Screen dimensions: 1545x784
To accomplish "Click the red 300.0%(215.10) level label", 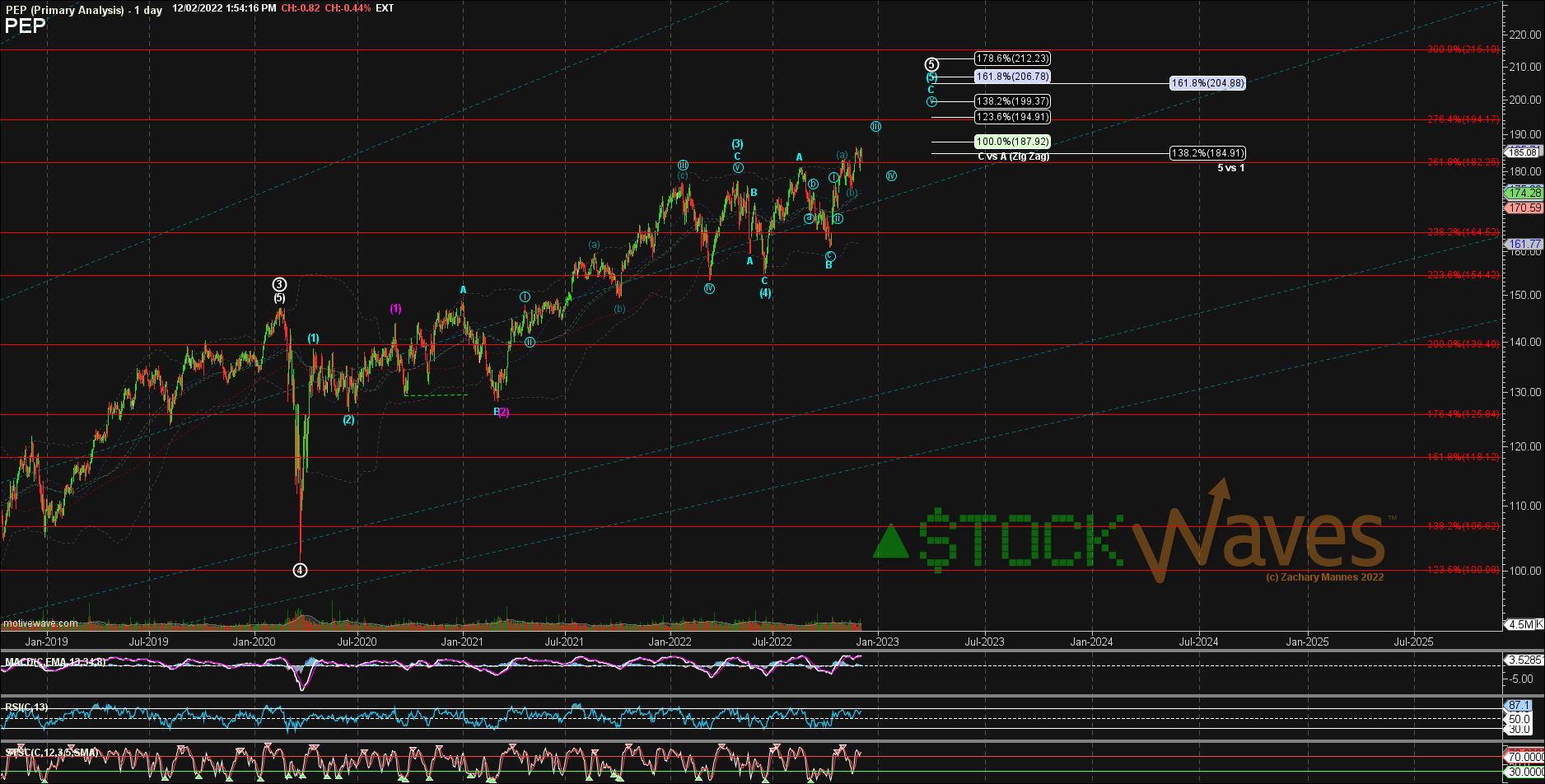I will click(1463, 49).
